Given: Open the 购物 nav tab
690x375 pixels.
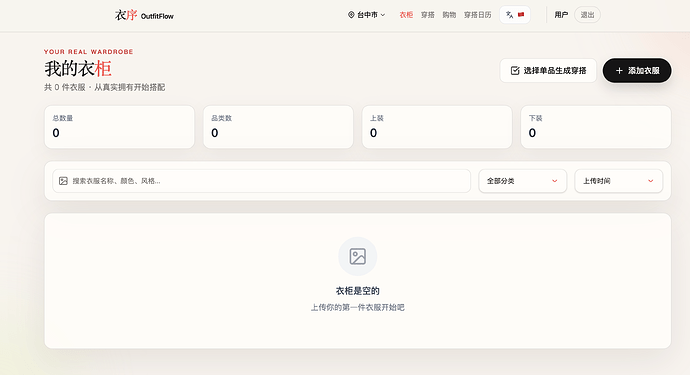Looking at the screenshot, I should click(449, 15).
